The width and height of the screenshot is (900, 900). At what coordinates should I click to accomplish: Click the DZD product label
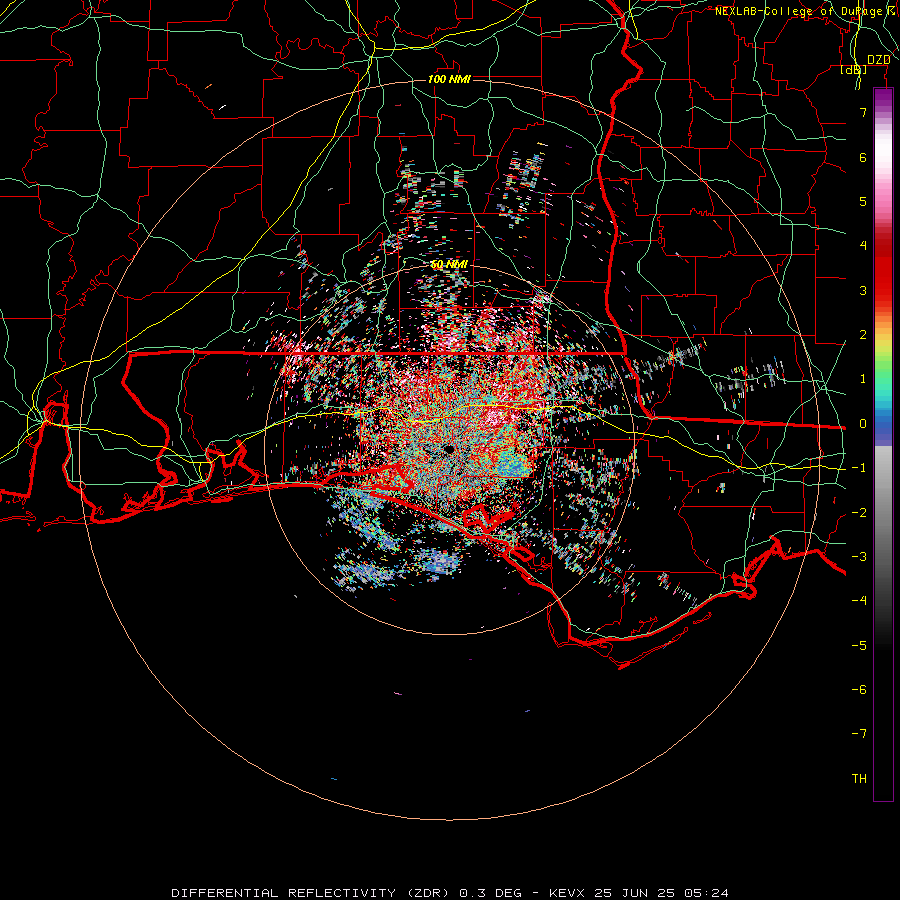click(x=878, y=60)
